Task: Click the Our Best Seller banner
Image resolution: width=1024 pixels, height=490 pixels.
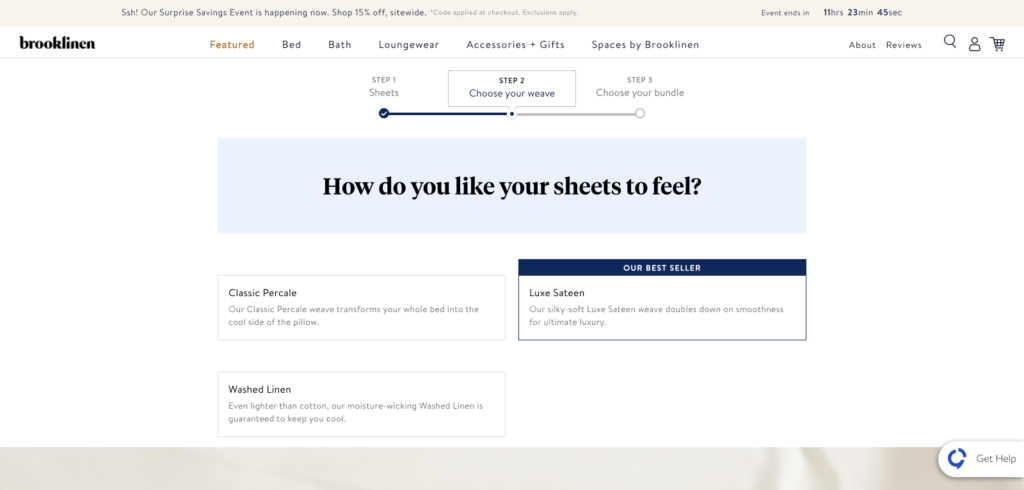Action: tap(662, 268)
